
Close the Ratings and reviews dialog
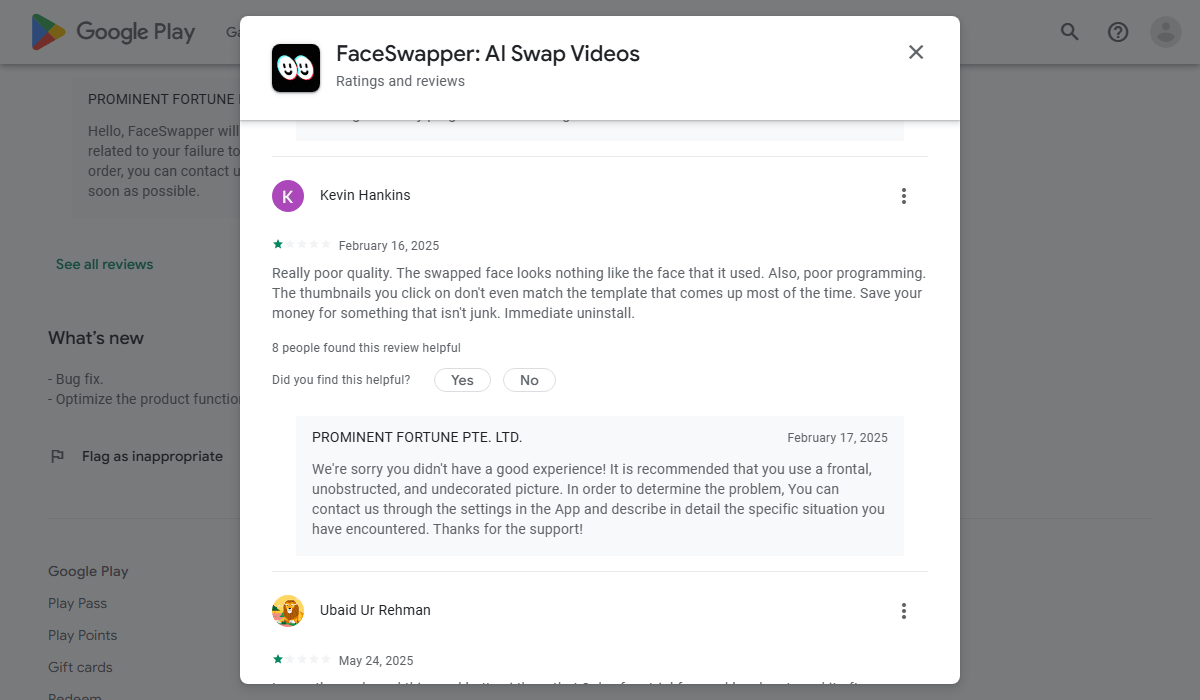(x=916, y=52)
